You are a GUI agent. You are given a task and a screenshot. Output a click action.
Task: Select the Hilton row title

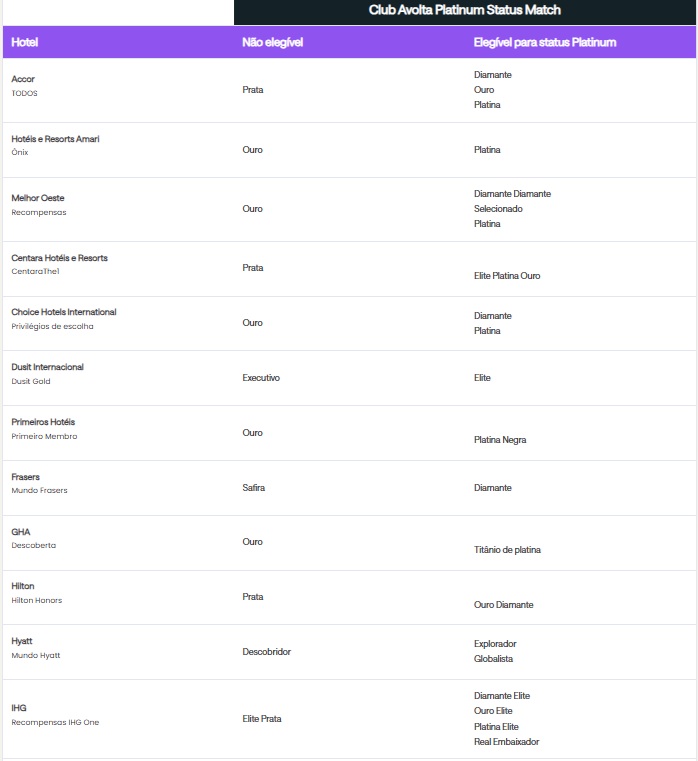point(23,586)
